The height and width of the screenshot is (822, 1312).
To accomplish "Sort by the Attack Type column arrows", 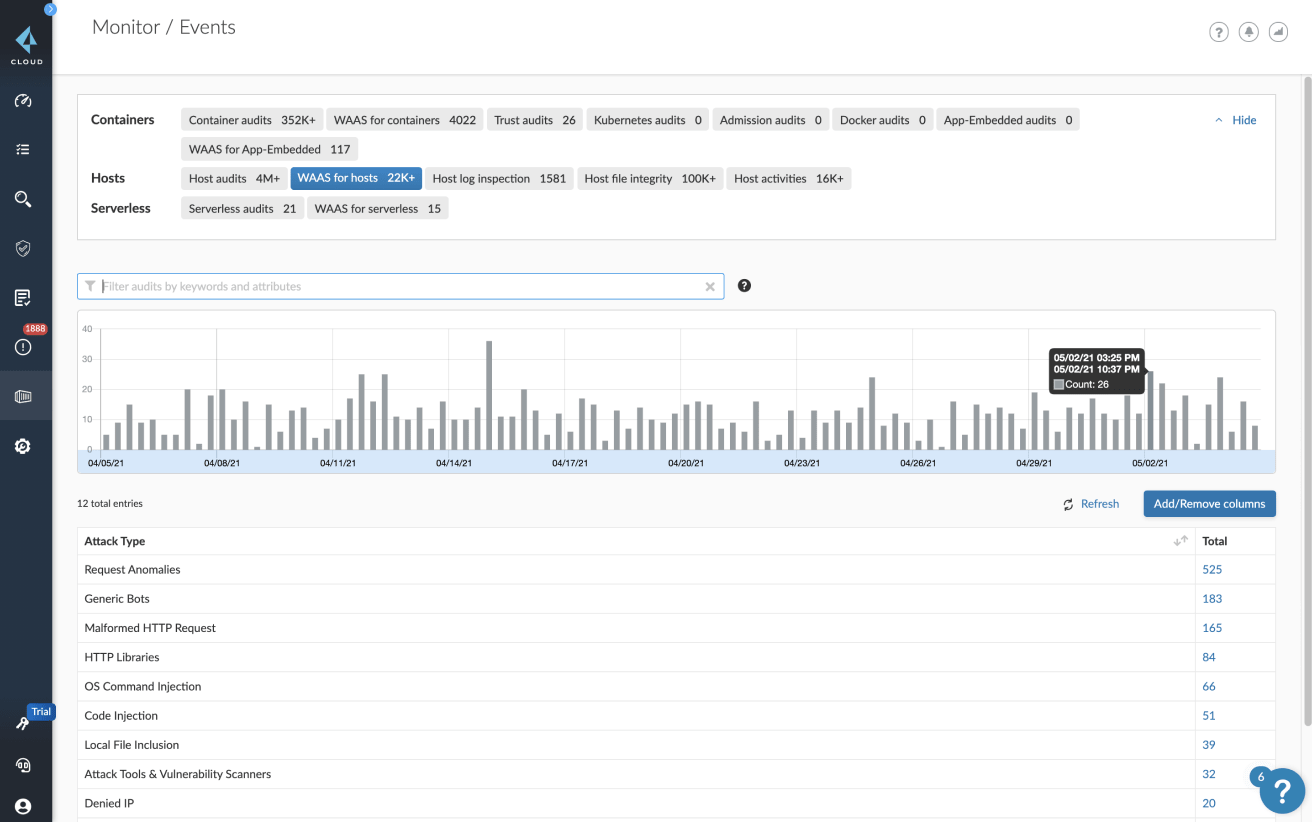I will [1180, 541].
